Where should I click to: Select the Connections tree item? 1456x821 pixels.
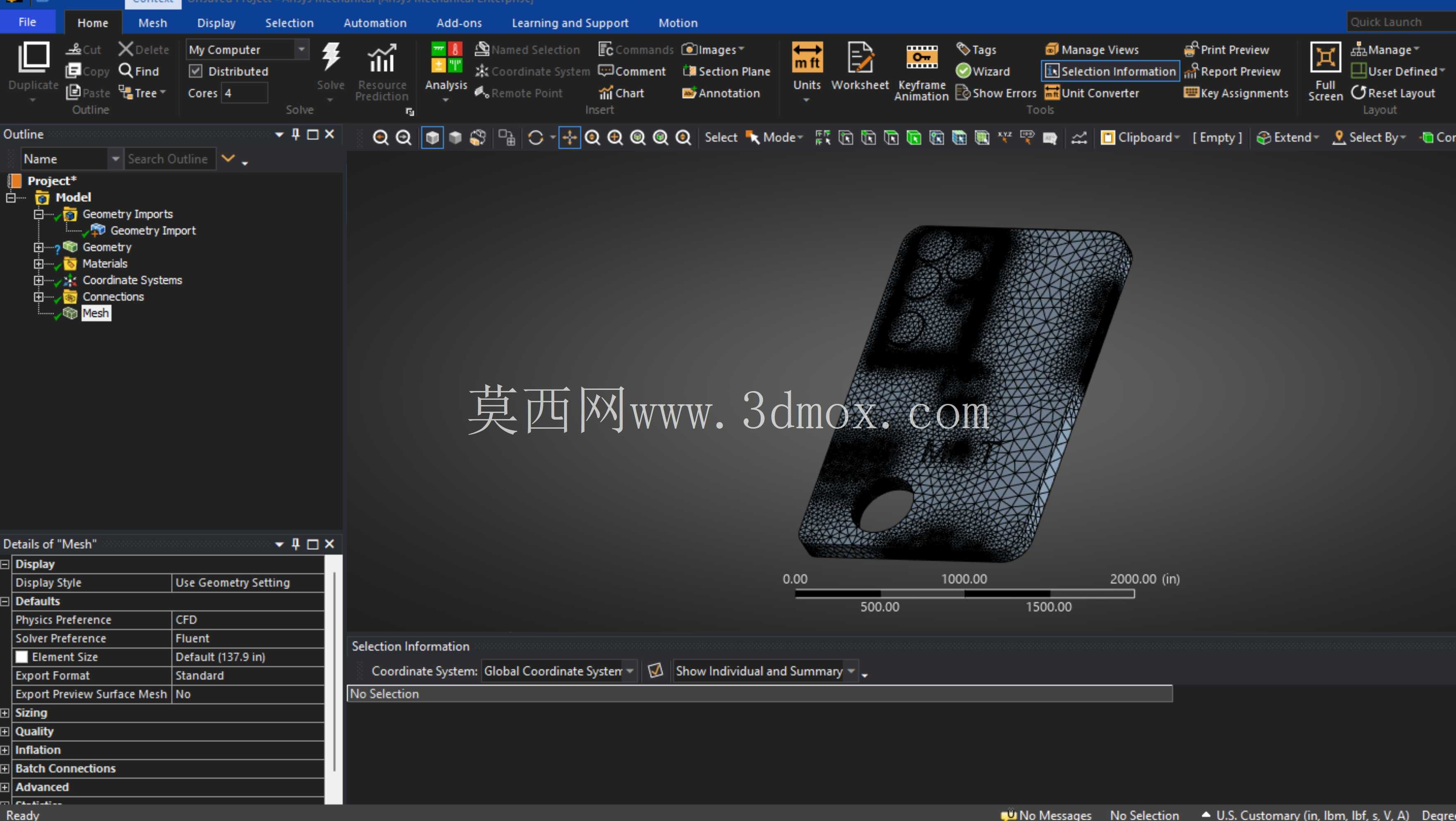[113, 296]
